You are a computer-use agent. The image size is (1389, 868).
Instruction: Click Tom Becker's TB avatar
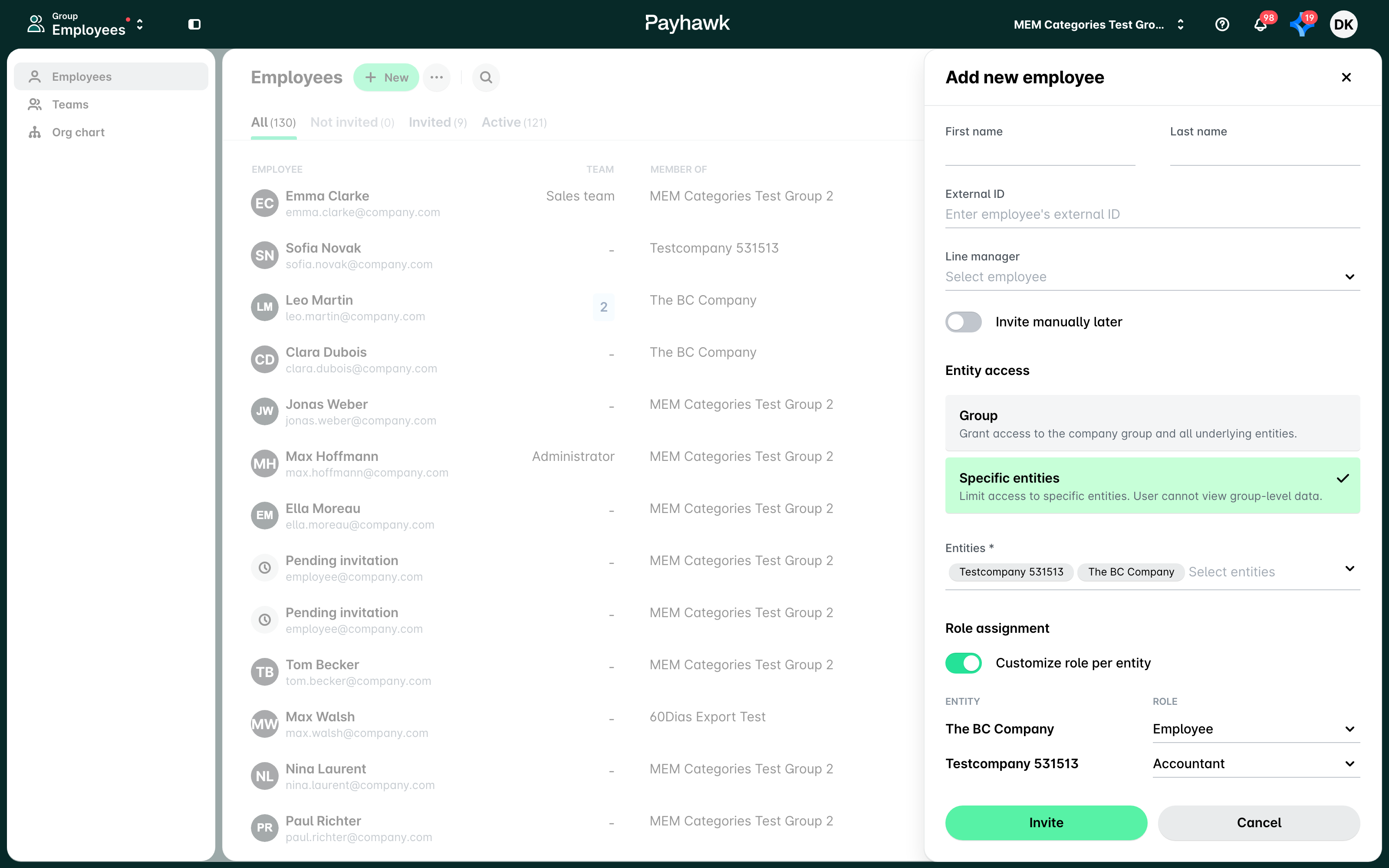265,672
